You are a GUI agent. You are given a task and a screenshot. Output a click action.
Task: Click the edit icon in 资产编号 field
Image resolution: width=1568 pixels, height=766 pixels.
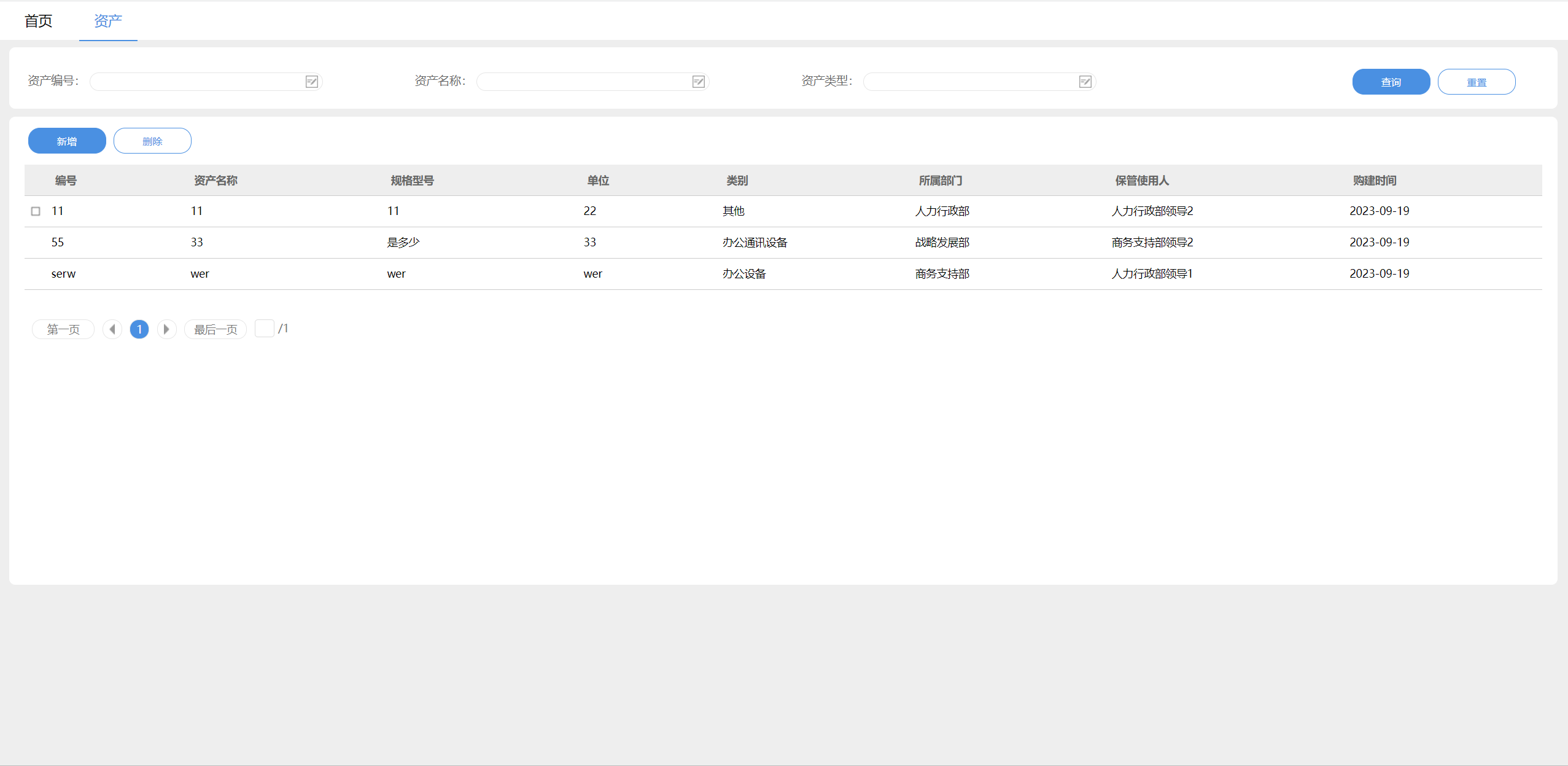pos(312,82)
